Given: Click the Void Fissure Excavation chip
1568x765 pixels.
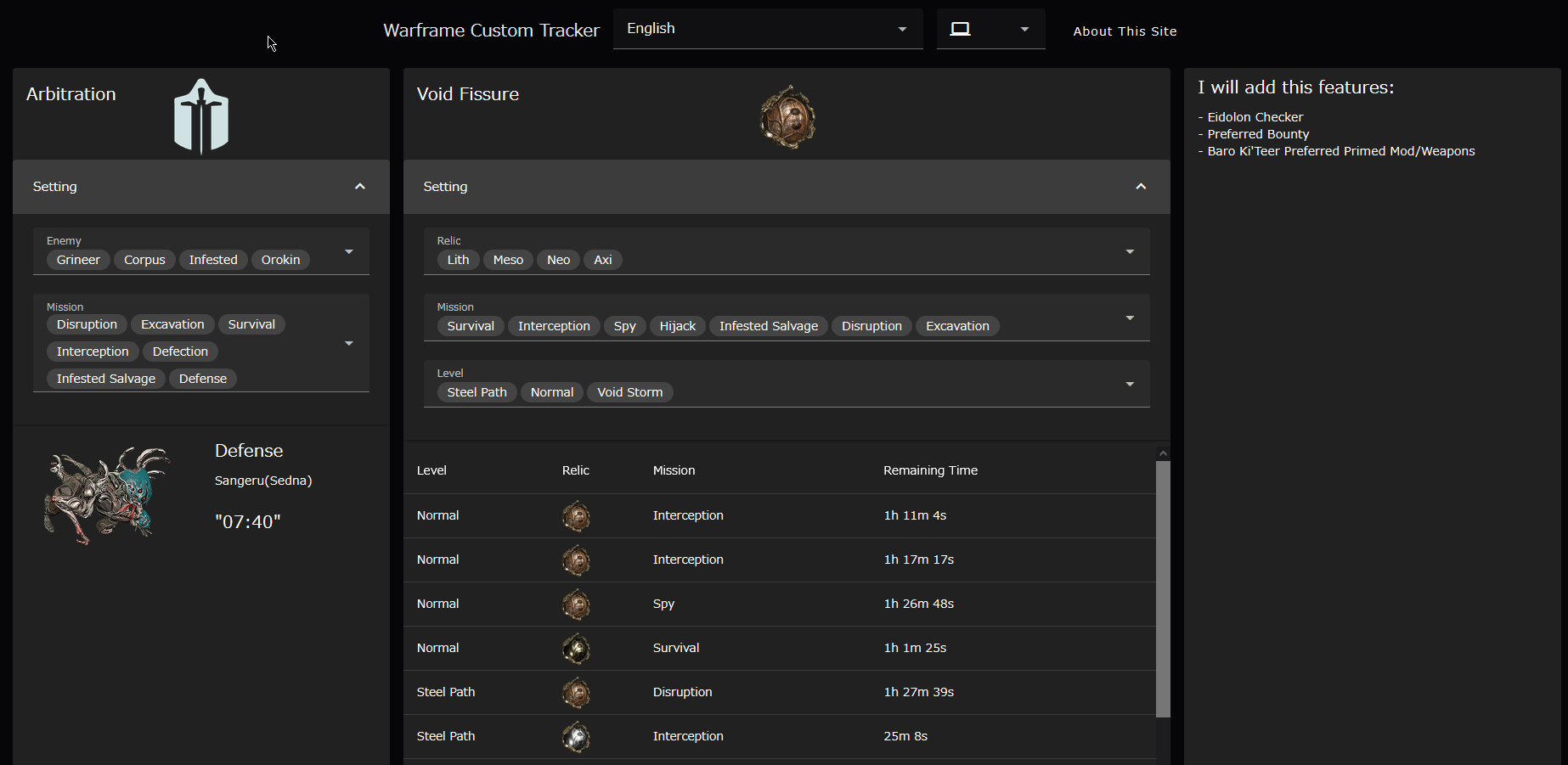Looking at the screenshot, I should coord(957,326).
